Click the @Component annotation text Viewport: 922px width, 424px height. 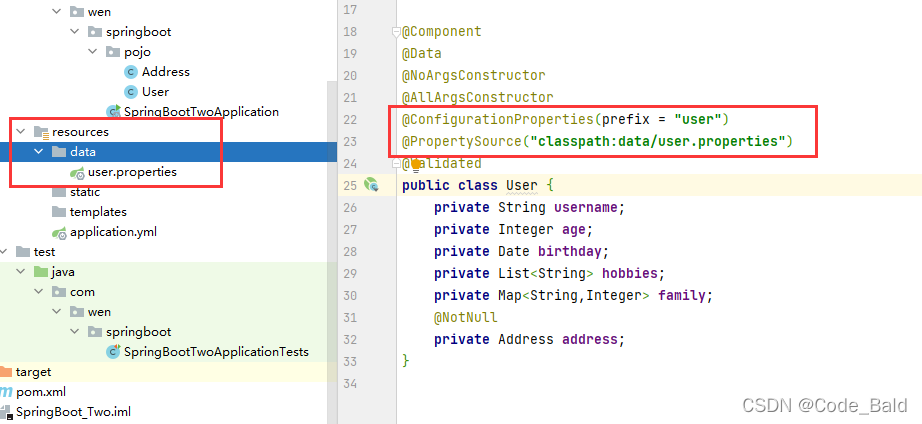tap(442, 31)
